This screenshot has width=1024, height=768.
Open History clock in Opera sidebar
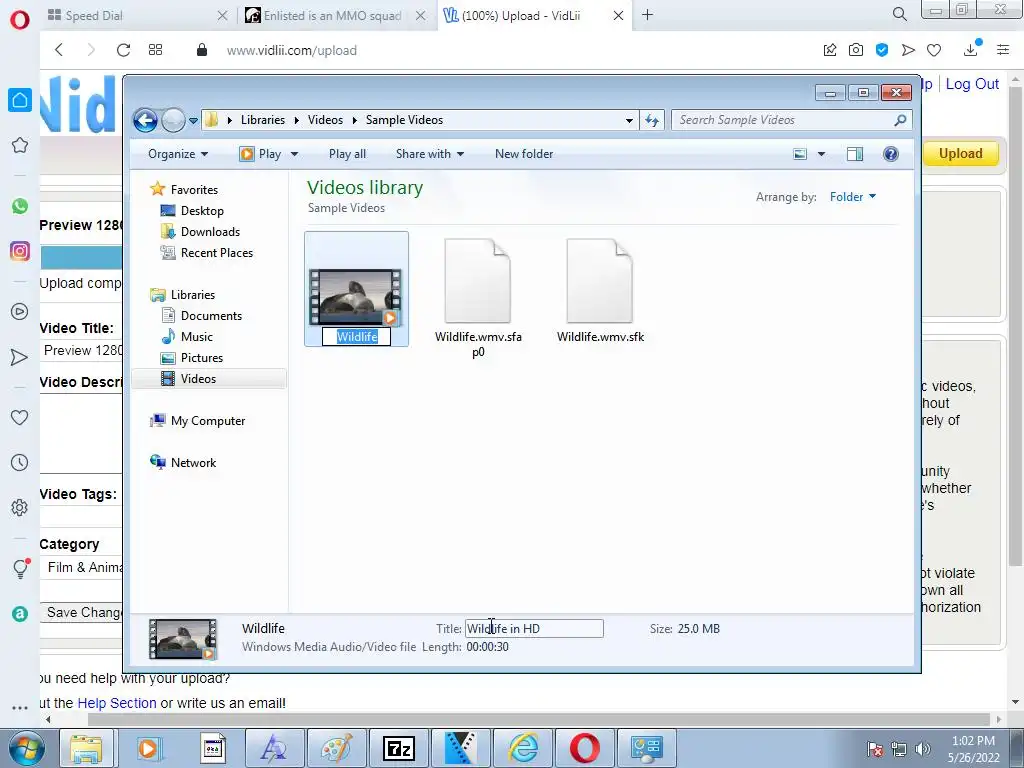point(20,463)
